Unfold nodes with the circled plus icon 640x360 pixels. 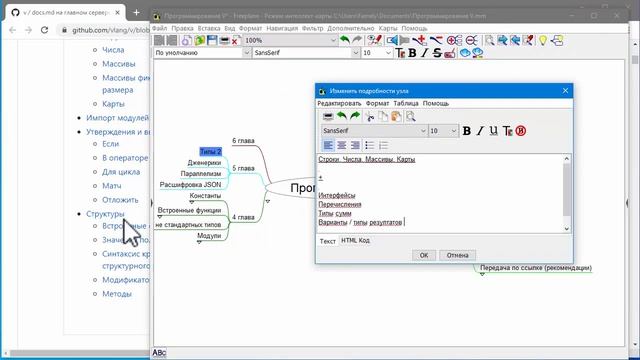click(454, 40)
